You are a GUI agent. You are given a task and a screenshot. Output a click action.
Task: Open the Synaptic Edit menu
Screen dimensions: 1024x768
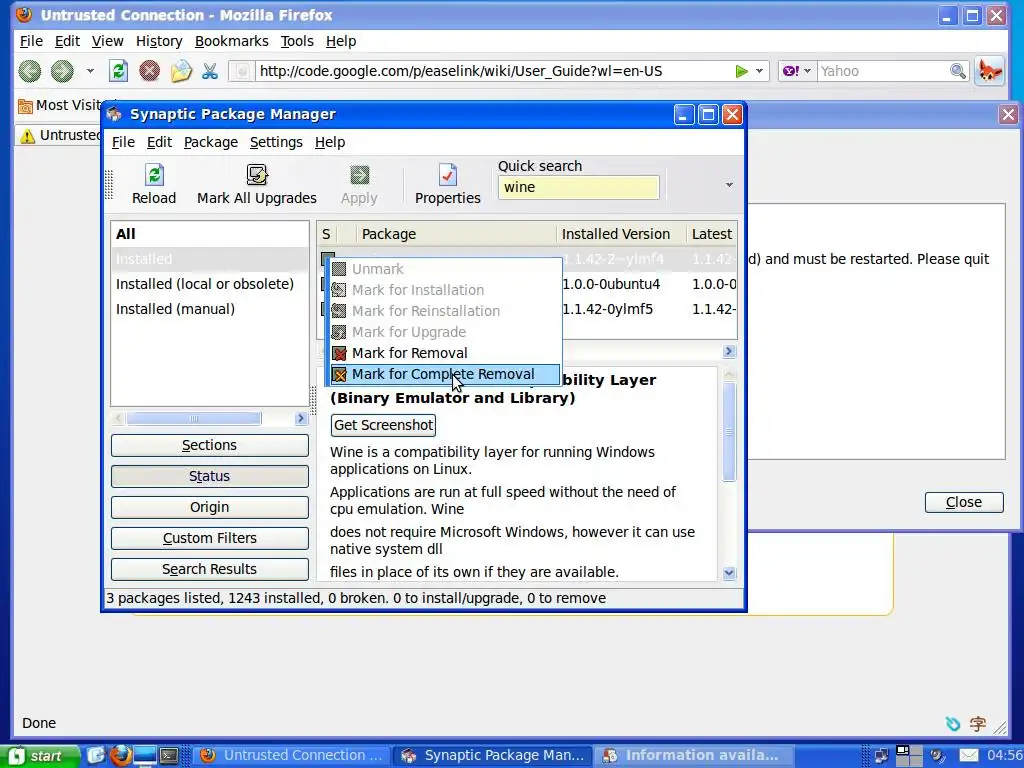tap(159, 142)
